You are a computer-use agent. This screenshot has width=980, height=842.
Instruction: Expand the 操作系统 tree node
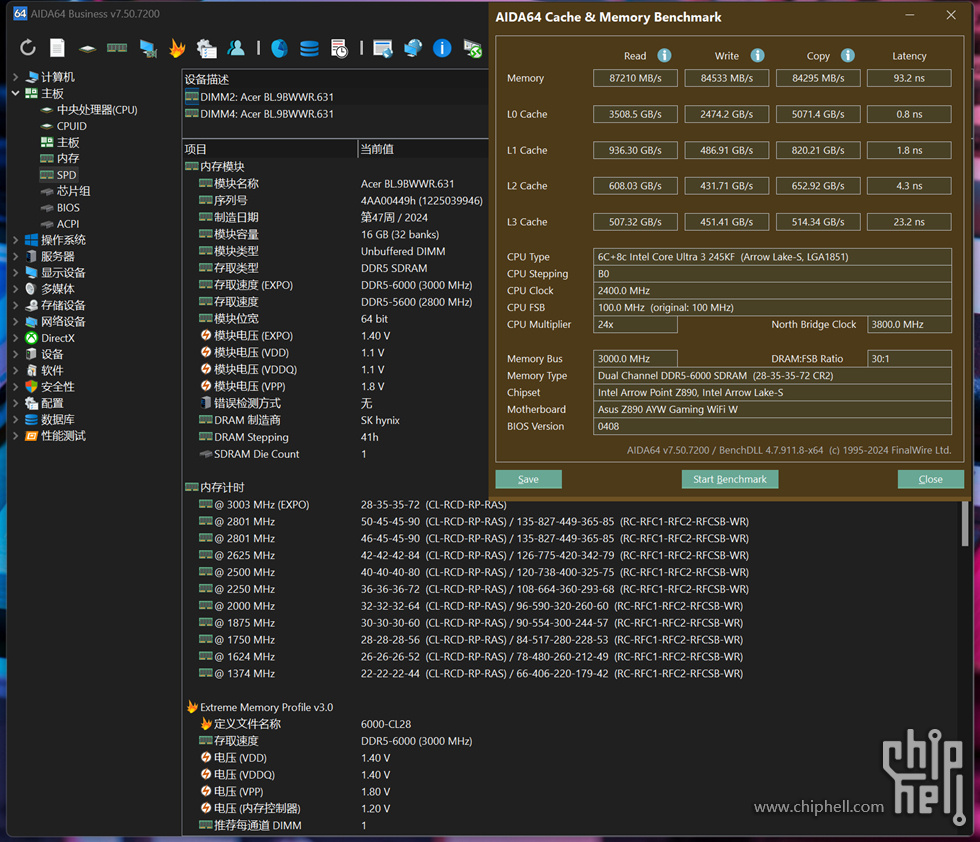click(16, 240)
